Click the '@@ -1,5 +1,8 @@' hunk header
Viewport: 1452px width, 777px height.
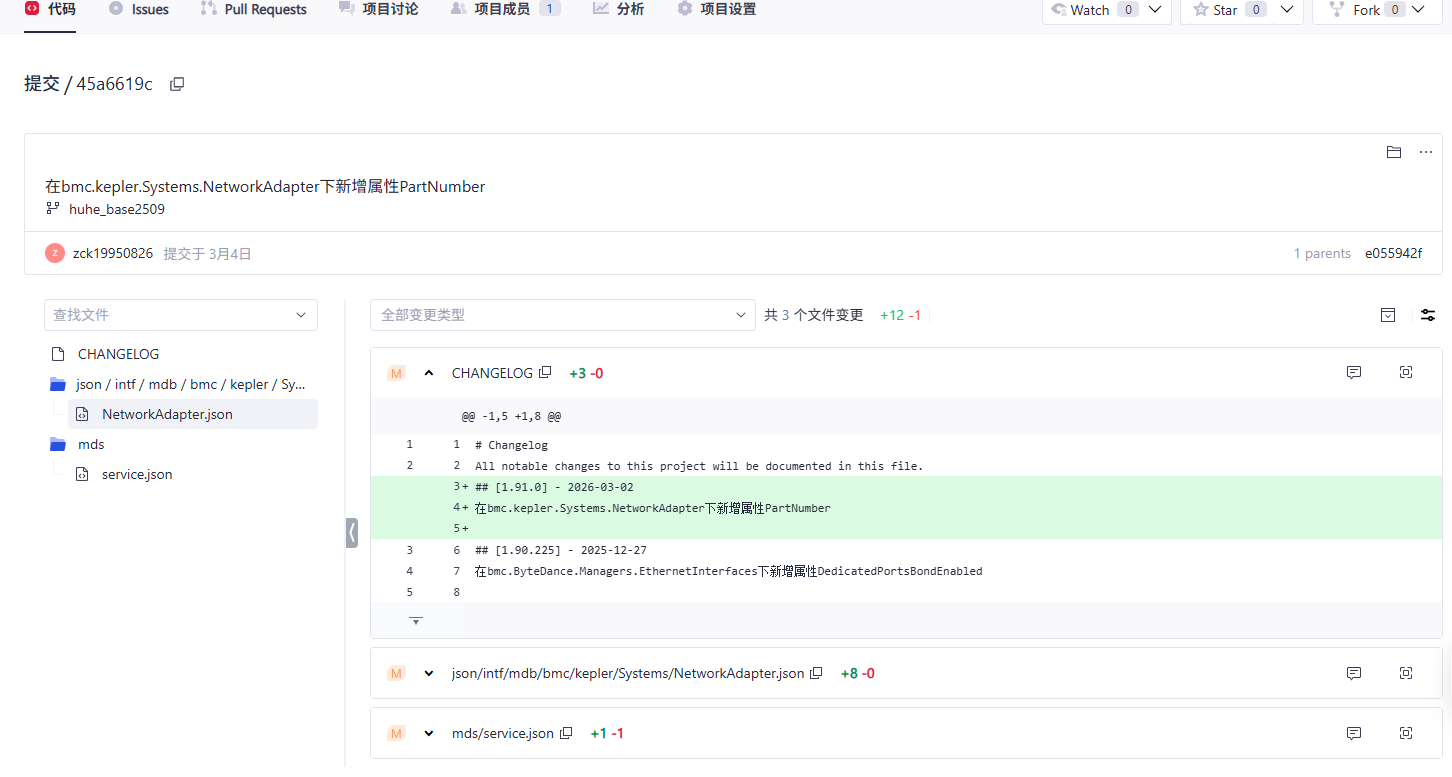[511, 416]
